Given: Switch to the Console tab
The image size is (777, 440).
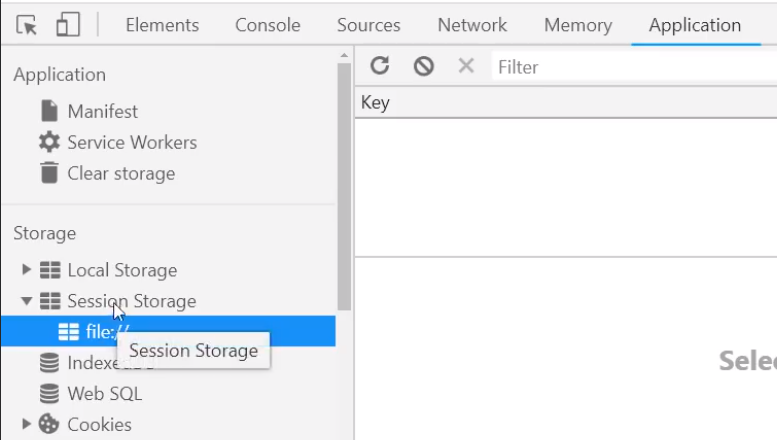Looking at the screenshot, I should tap(268, 25).
